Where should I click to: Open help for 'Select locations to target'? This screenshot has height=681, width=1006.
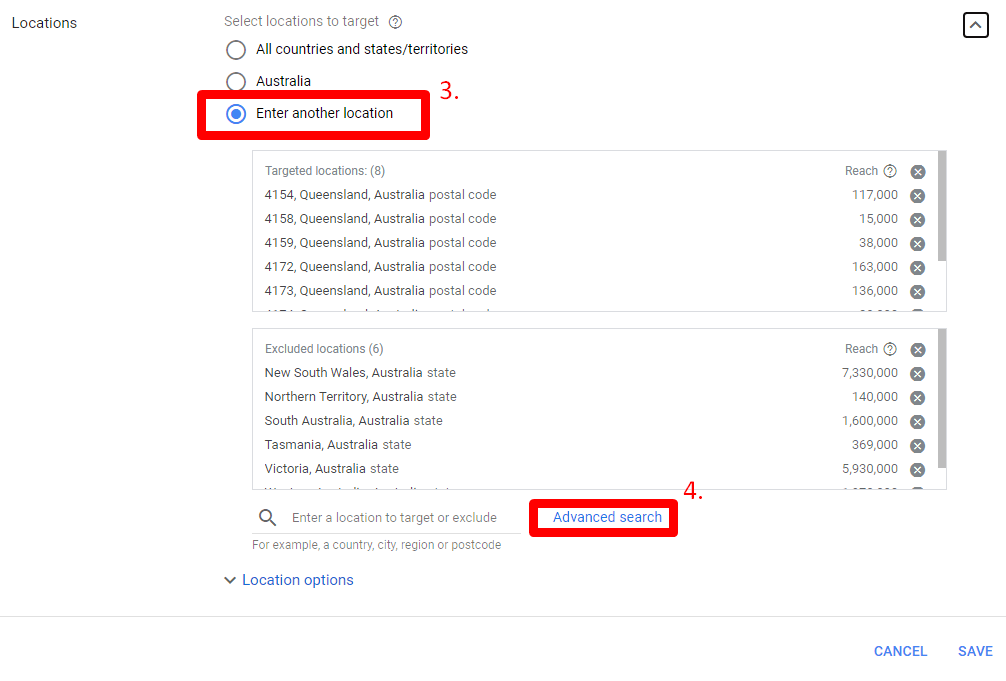(394, 21)
